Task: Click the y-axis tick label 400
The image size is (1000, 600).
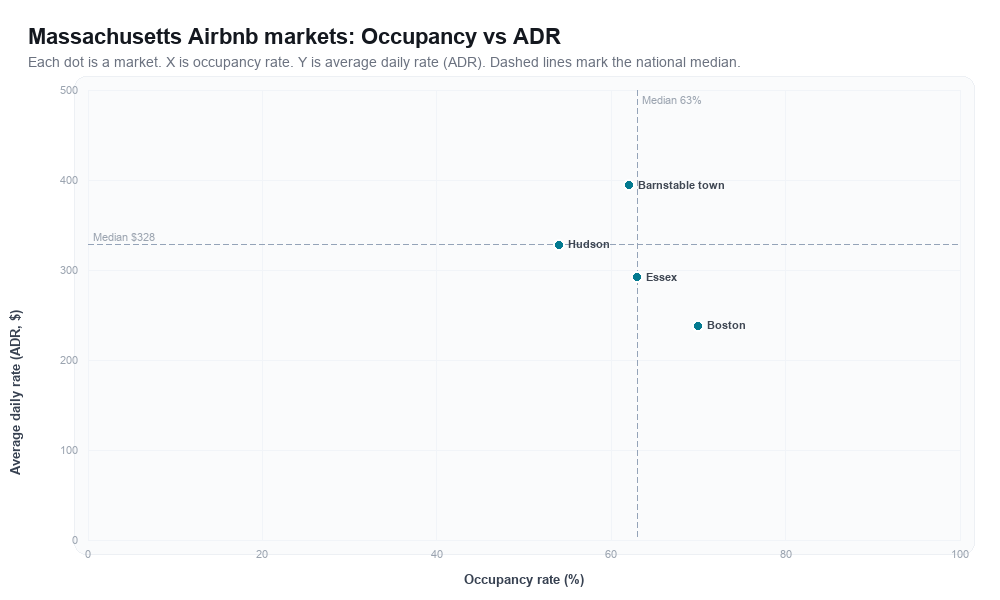Action: [69, 180]
